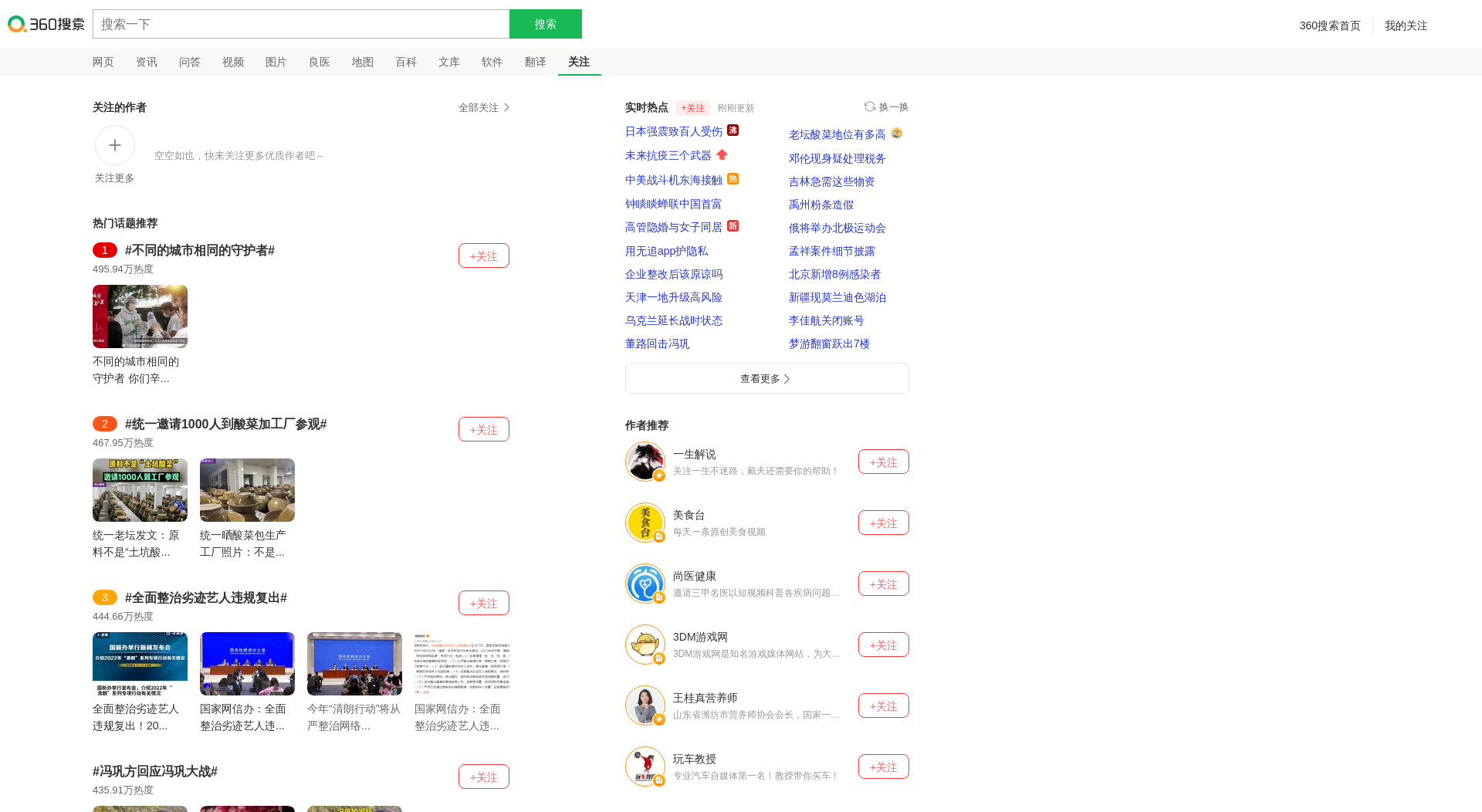Viewport: 1482px width, 812px height.
Task: Open the #冯巩方回应冯巩大战# topic title
Action: [x=155, y=771]
